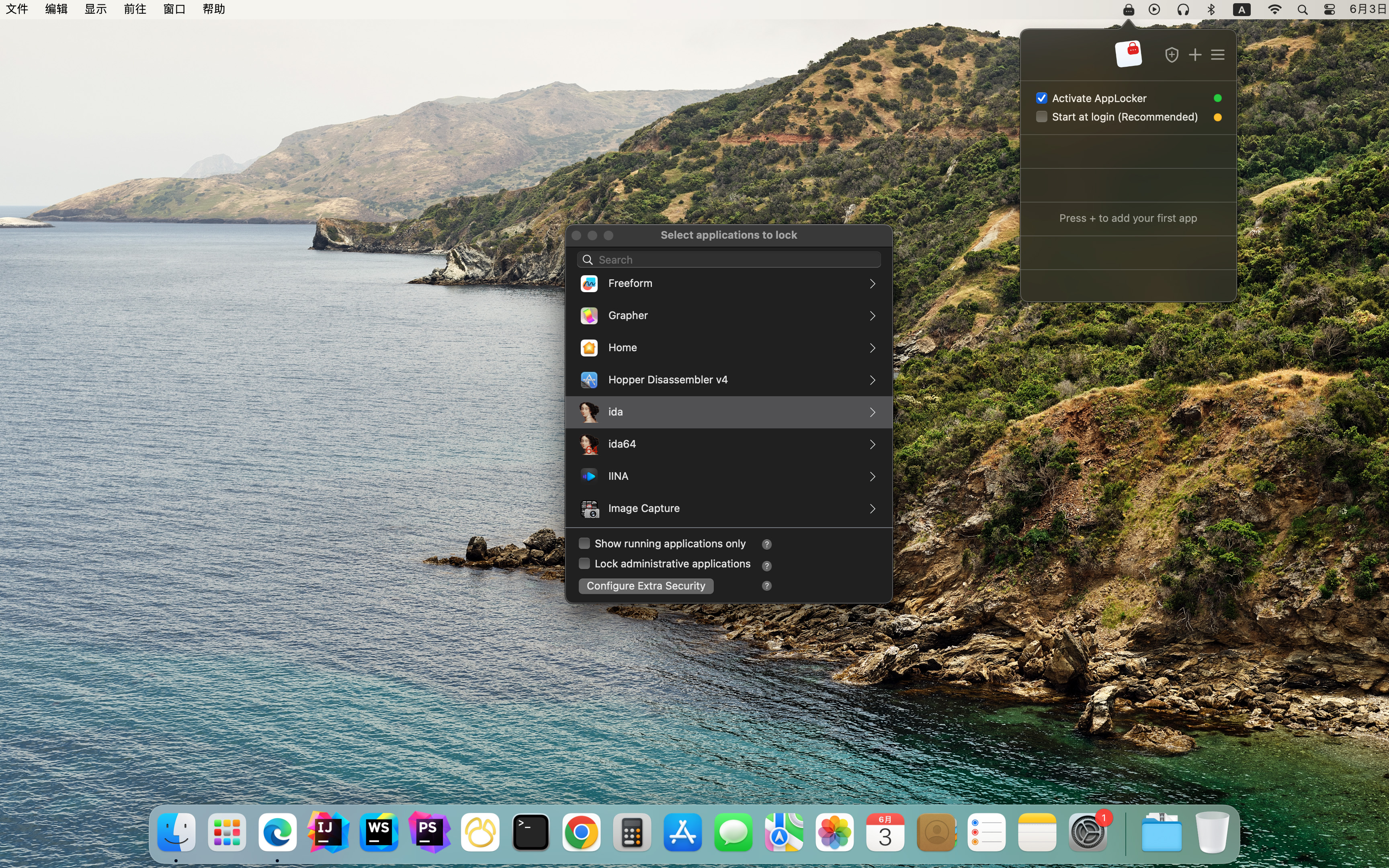Click the input source A icon in menu bar
This screenshot has height=868, width=1389.
1241,9
